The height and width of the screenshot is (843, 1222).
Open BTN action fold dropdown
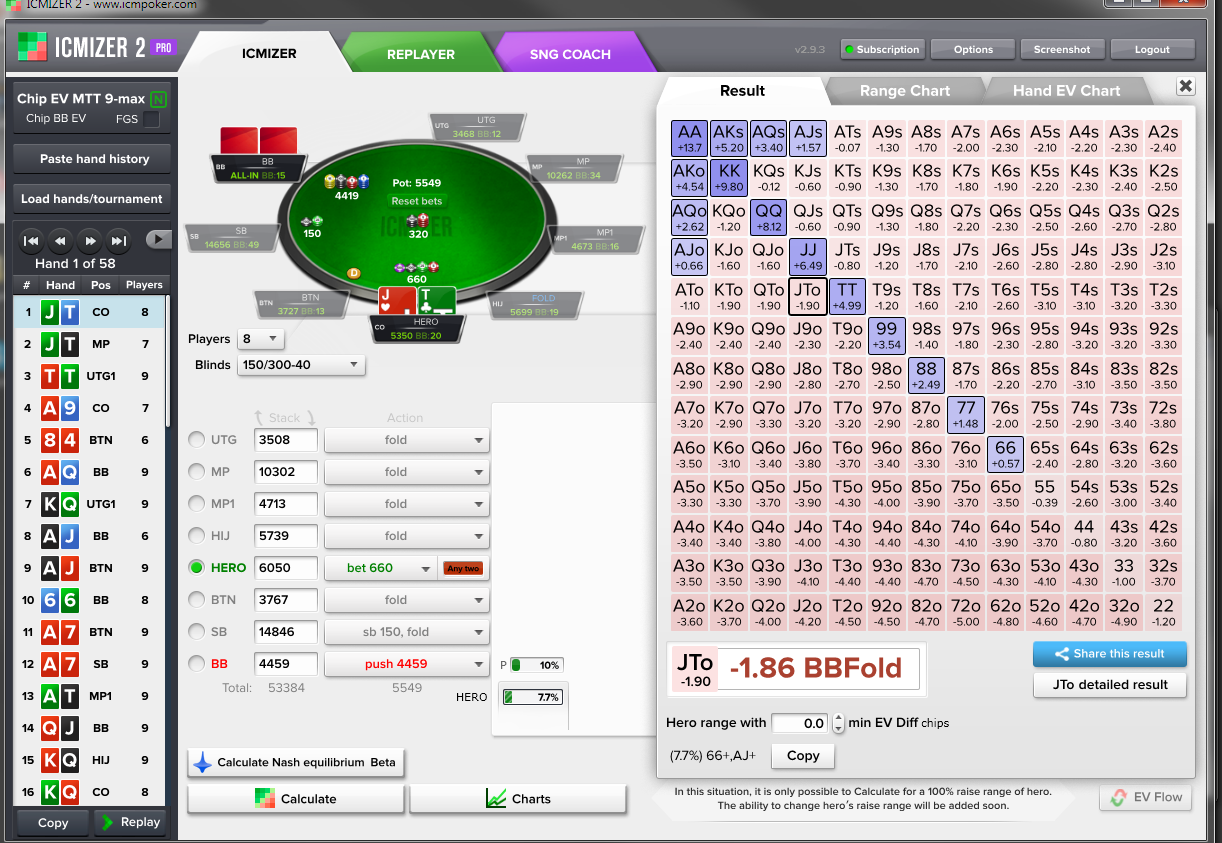pos(406,600)
